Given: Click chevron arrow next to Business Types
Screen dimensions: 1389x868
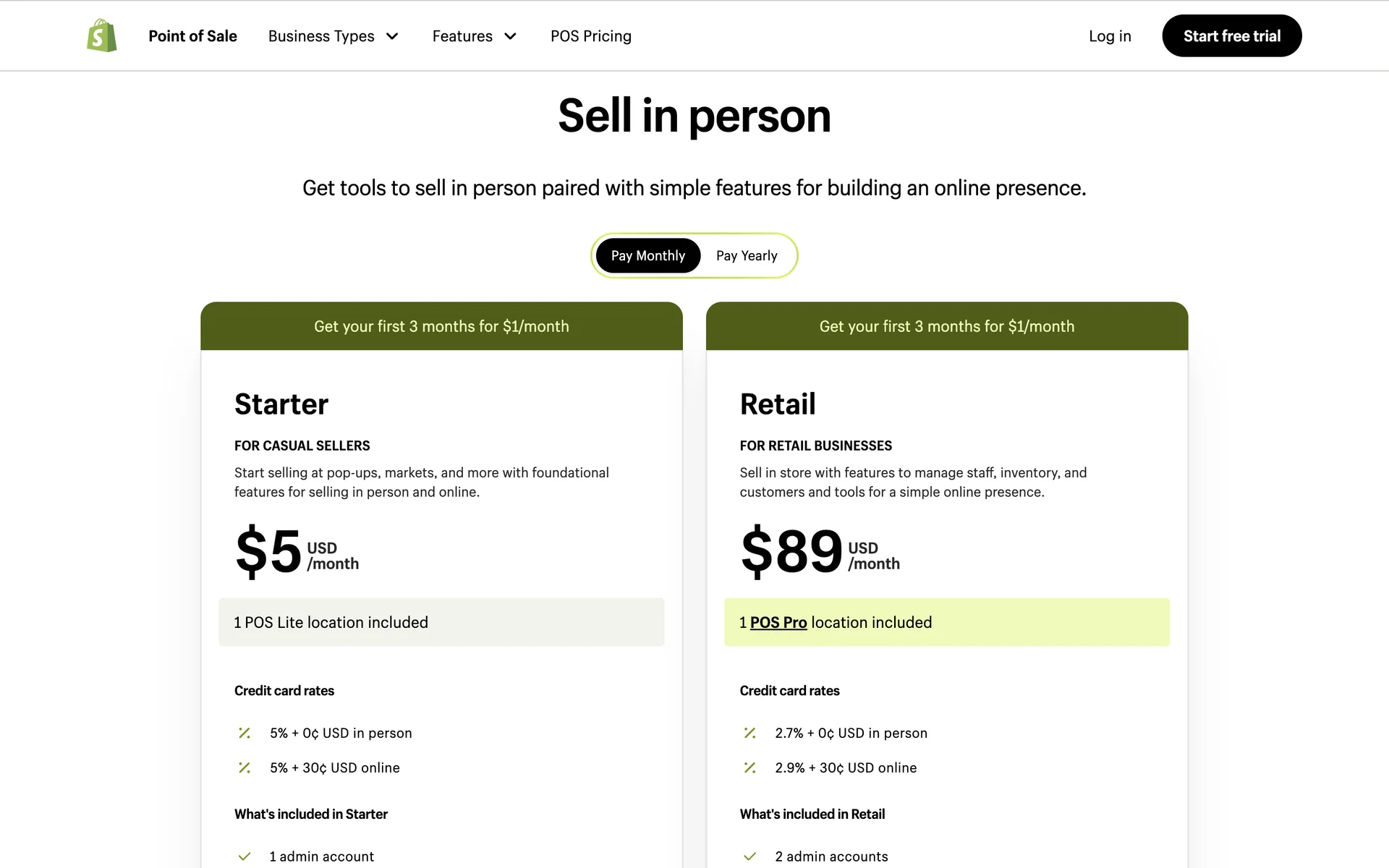Looking at the screenshot, I should pos(393,36).
